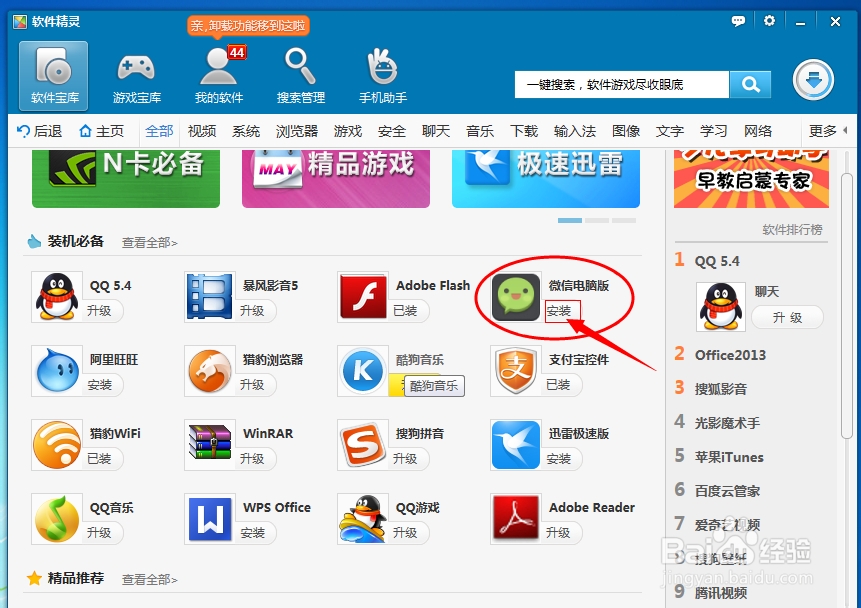
Task: Go to 主页 home
Action: (x=102, y=131)
